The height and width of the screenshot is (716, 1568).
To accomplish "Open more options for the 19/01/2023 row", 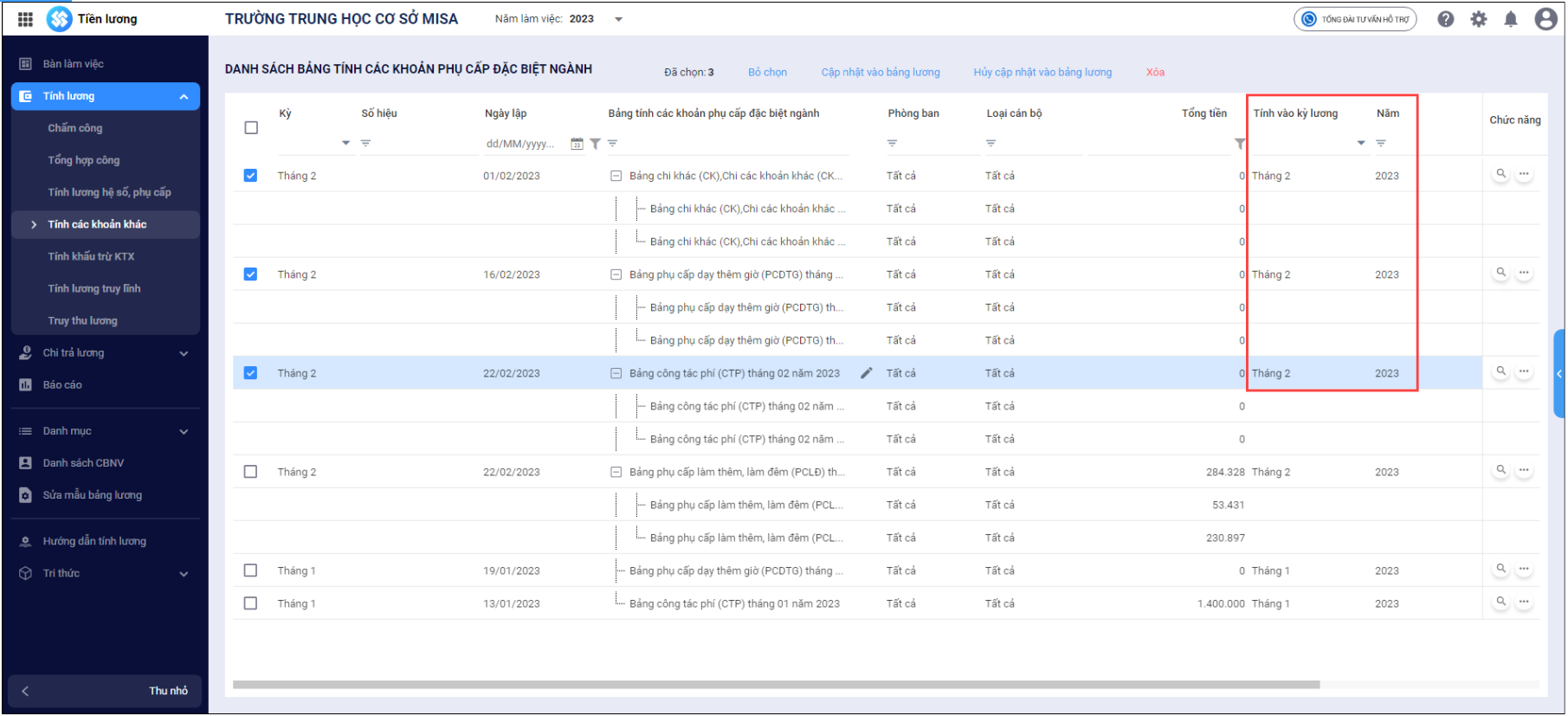I will [1524, 569].
